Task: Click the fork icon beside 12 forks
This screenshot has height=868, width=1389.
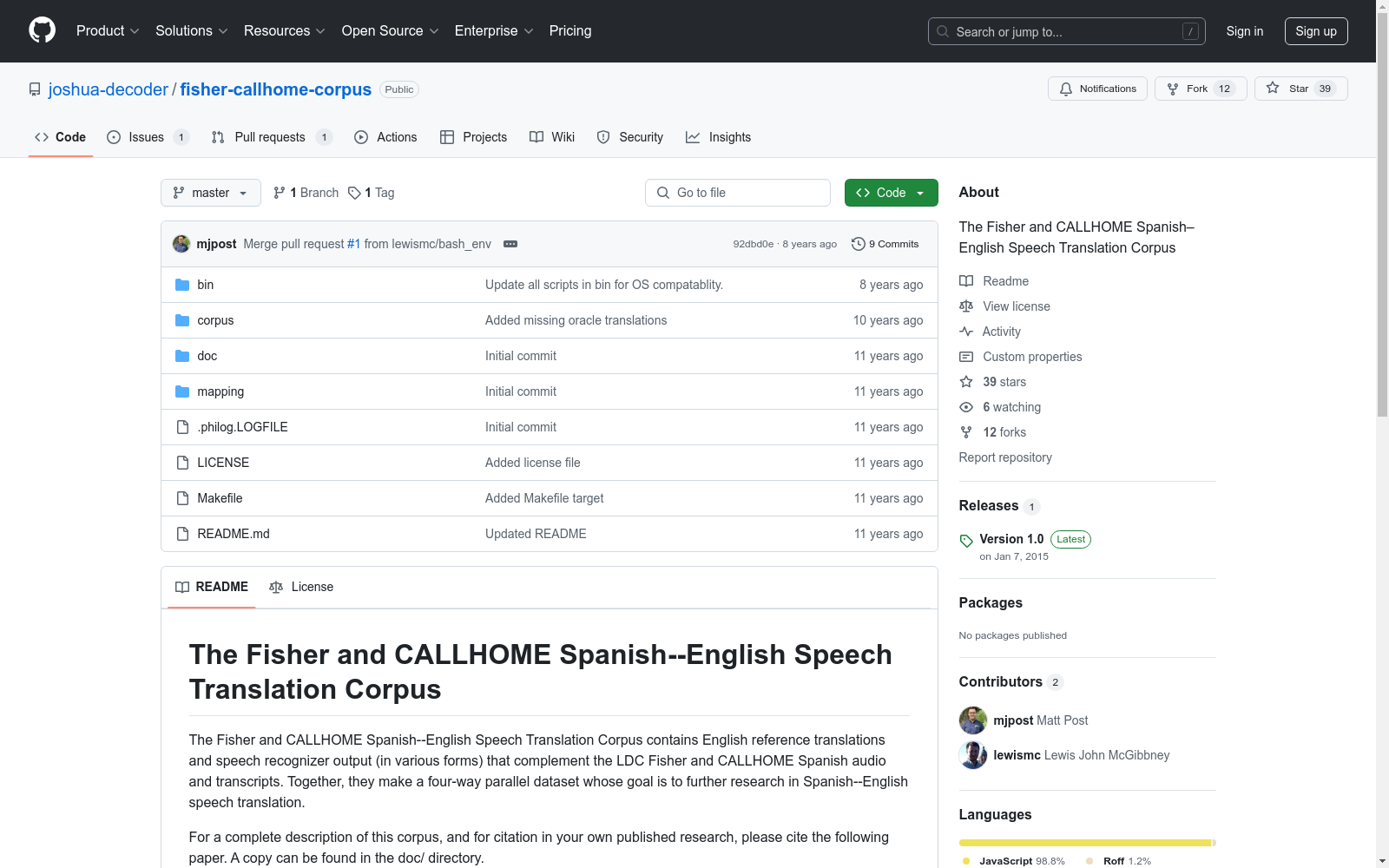Action: pos(966,432)
